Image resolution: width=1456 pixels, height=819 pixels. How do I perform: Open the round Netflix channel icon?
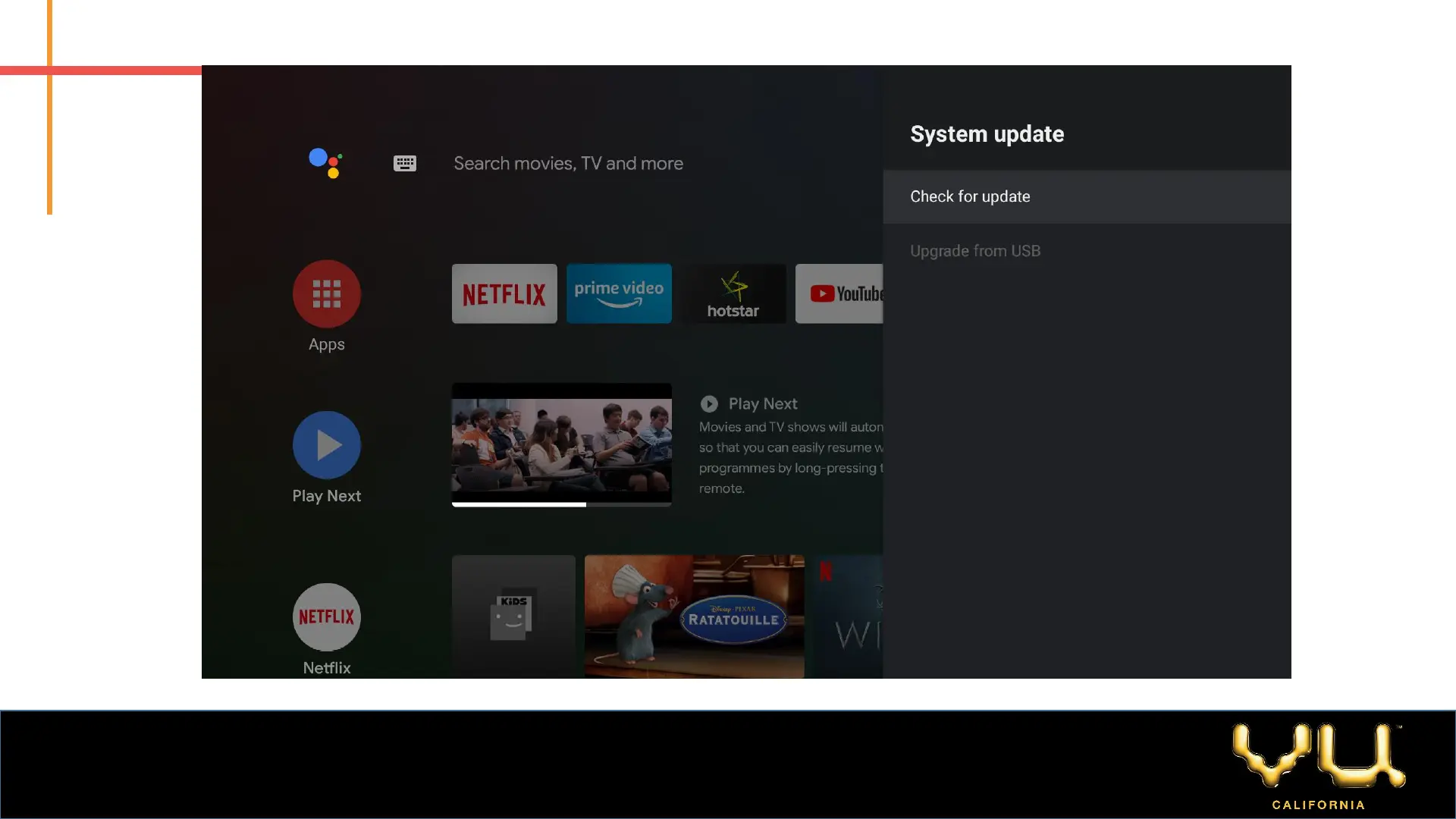click(326, 617)
